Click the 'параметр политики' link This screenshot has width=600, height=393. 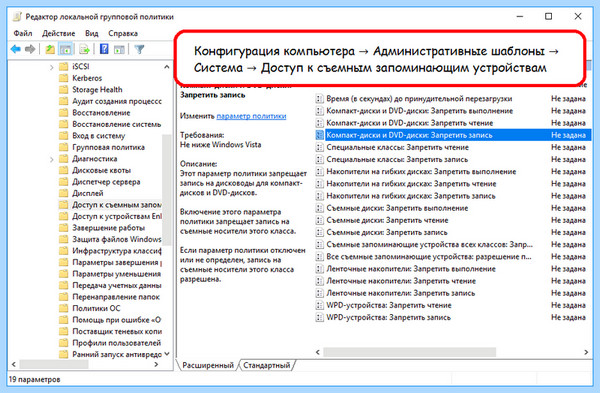[x=251, y=116]
